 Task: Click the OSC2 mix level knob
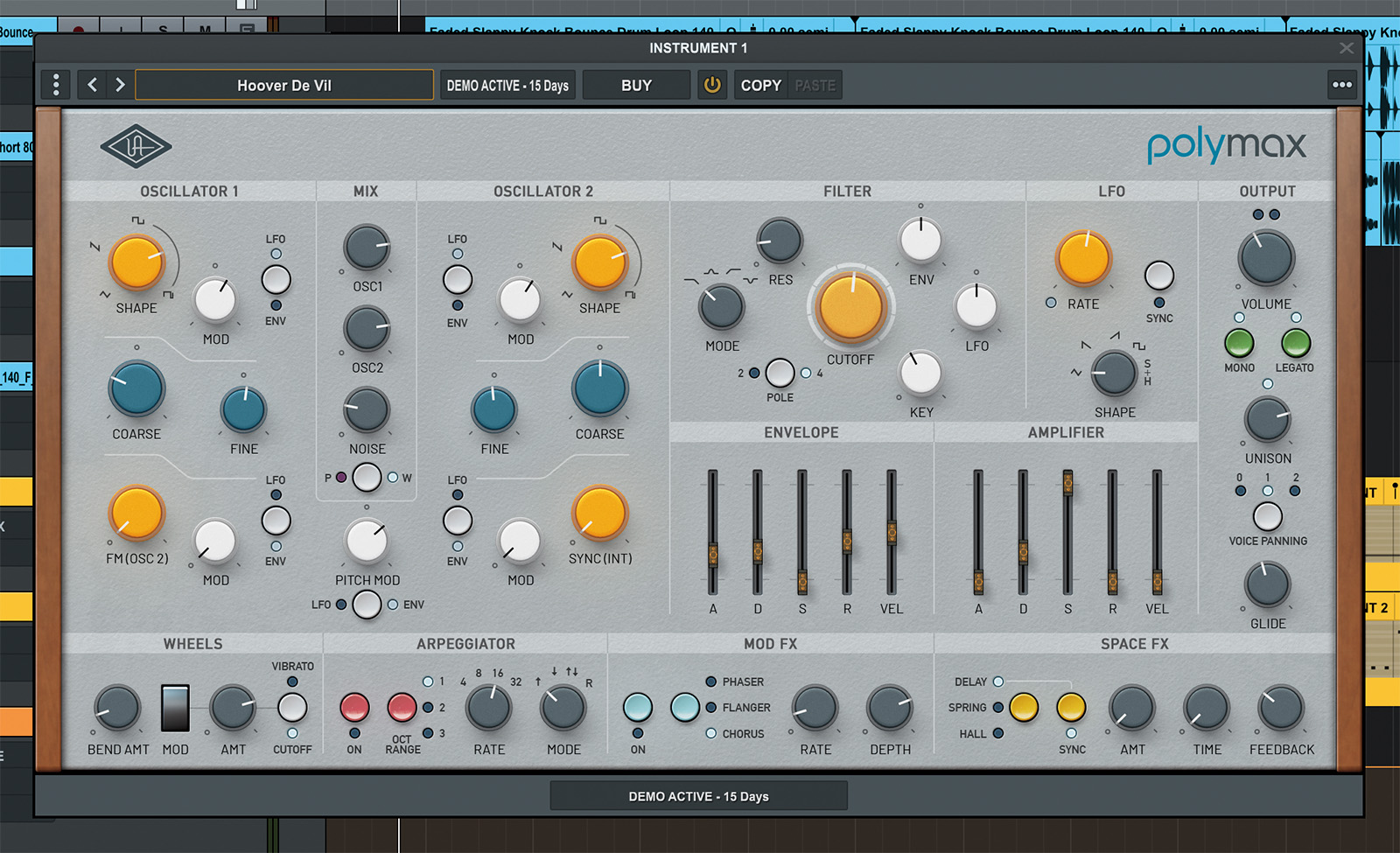[367, 329]
